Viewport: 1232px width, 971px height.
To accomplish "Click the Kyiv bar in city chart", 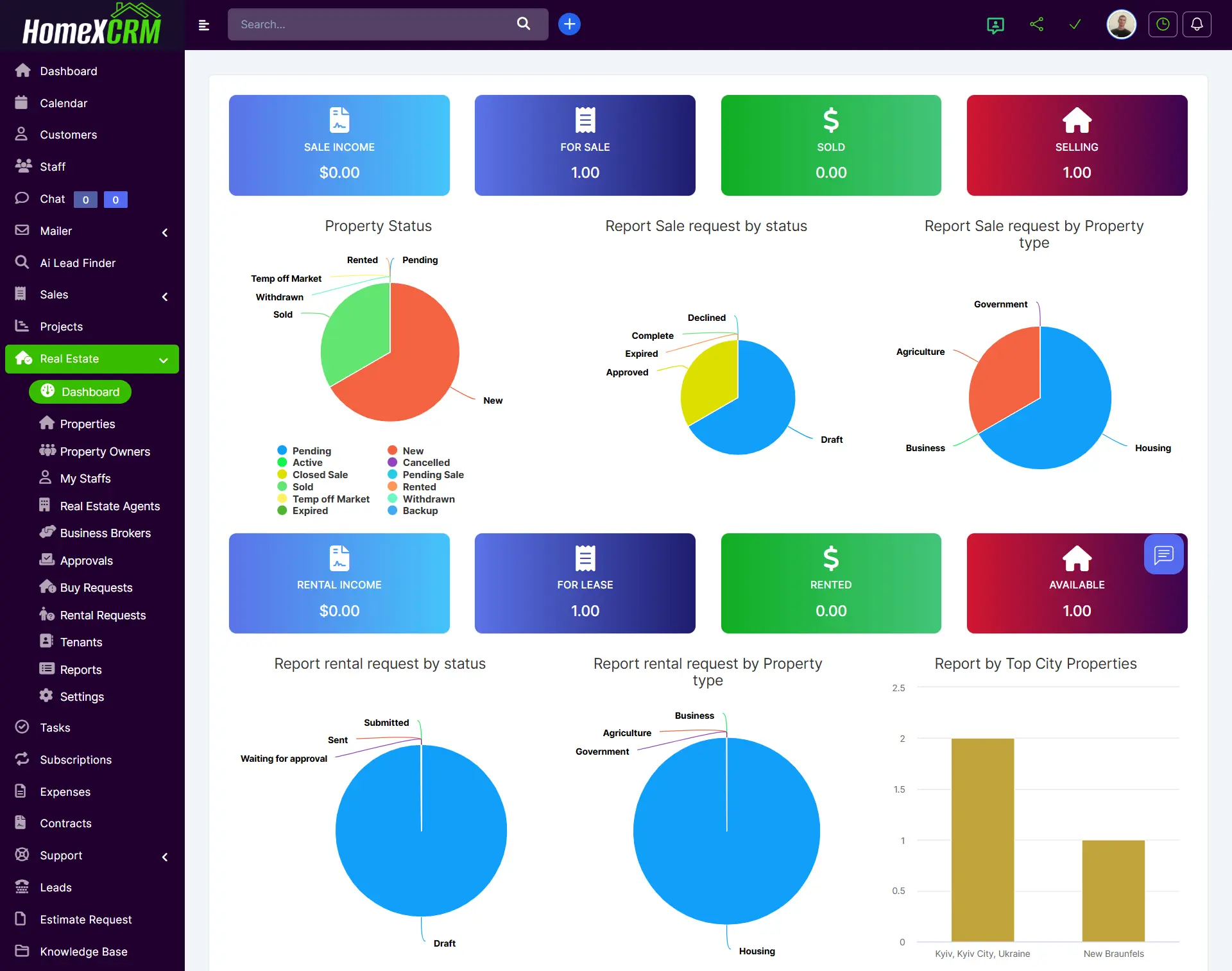I will [x=982, y=839].
